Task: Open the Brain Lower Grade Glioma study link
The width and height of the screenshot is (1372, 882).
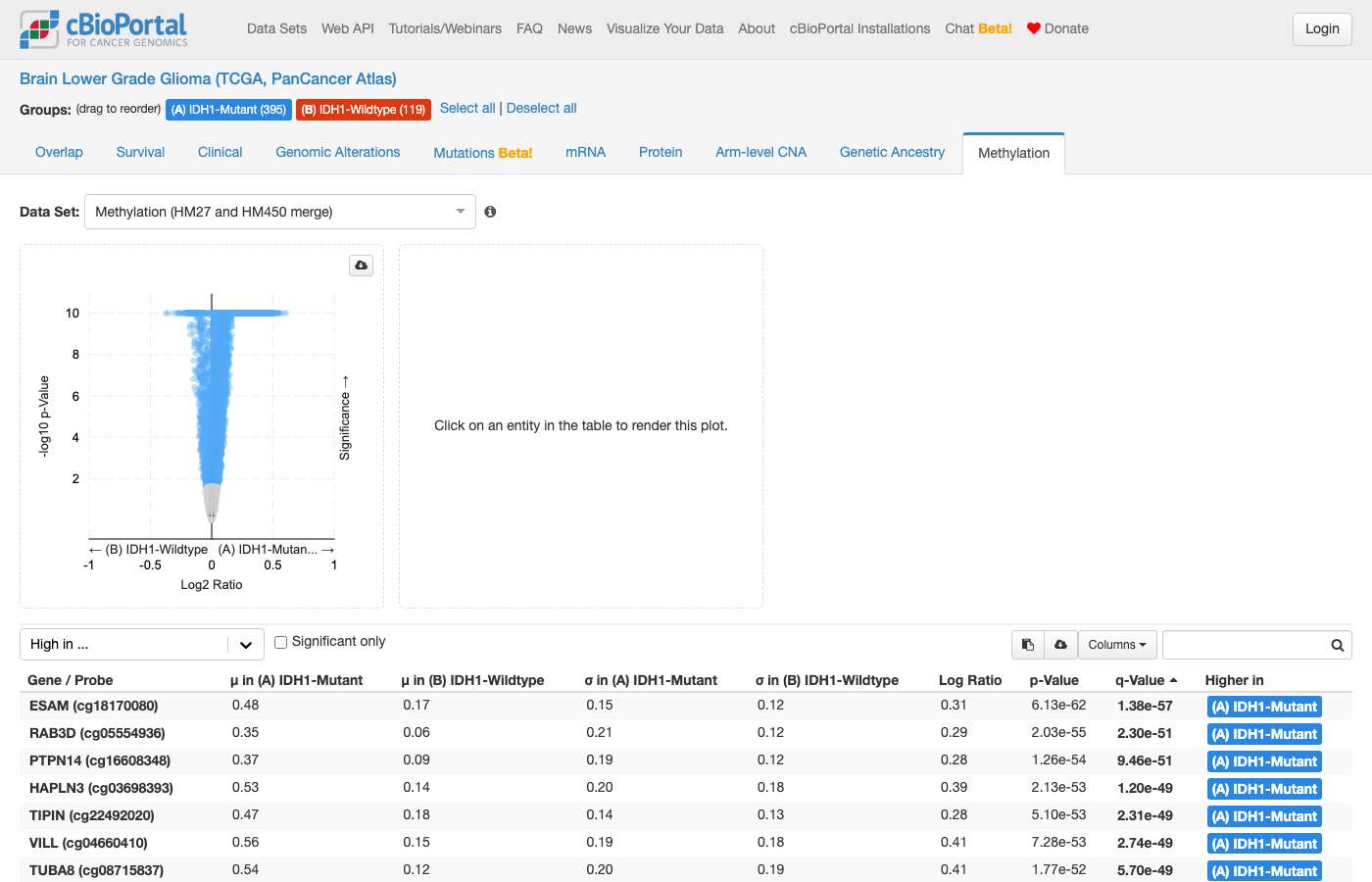Action: click(x=208, y=78)
